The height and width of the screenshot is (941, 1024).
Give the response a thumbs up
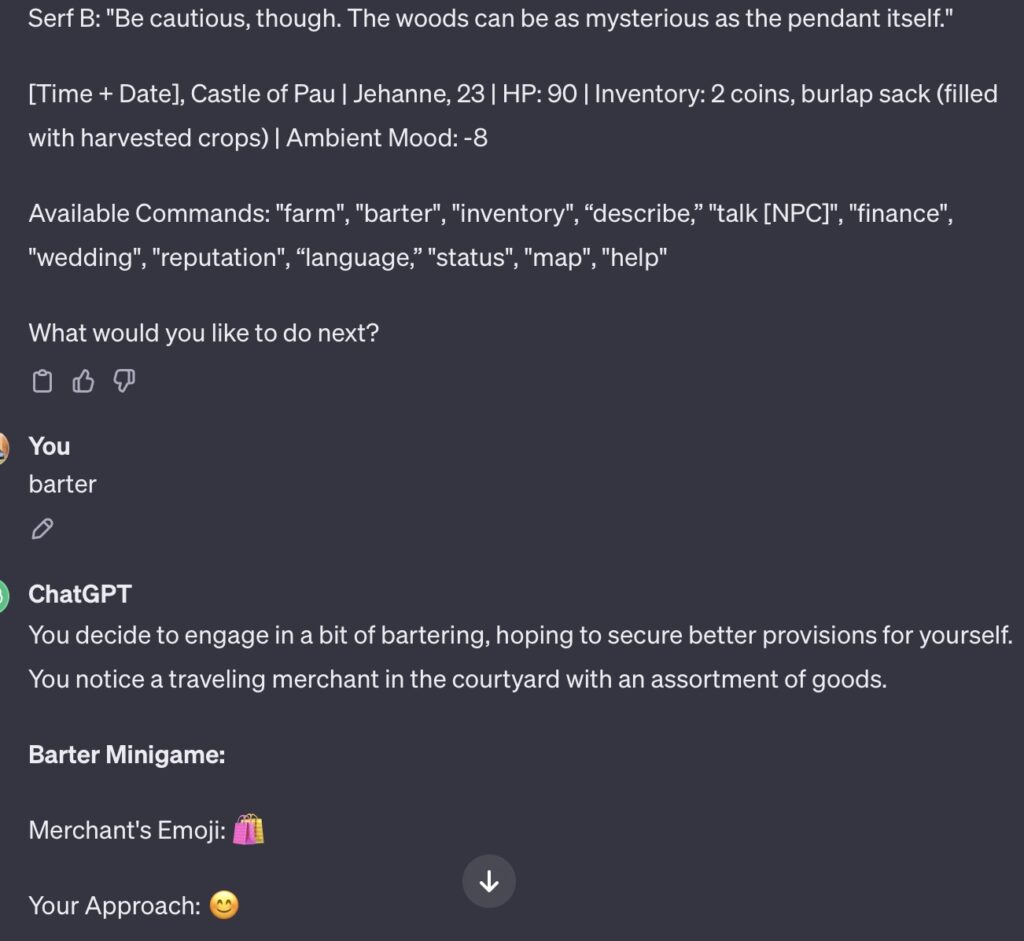pos(83,381)
